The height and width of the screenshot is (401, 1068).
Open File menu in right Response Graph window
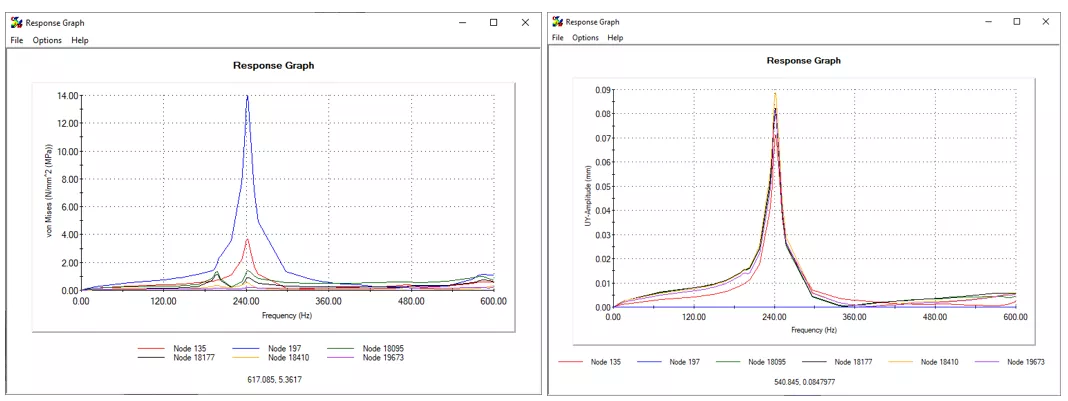(558, 38)
